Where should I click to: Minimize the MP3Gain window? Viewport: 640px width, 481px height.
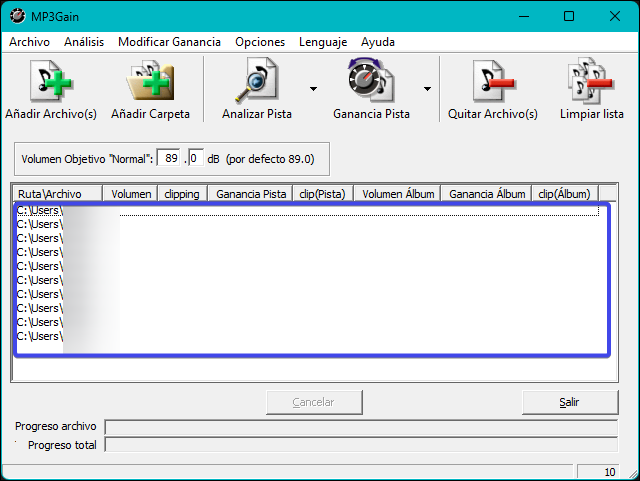point(524,16)
